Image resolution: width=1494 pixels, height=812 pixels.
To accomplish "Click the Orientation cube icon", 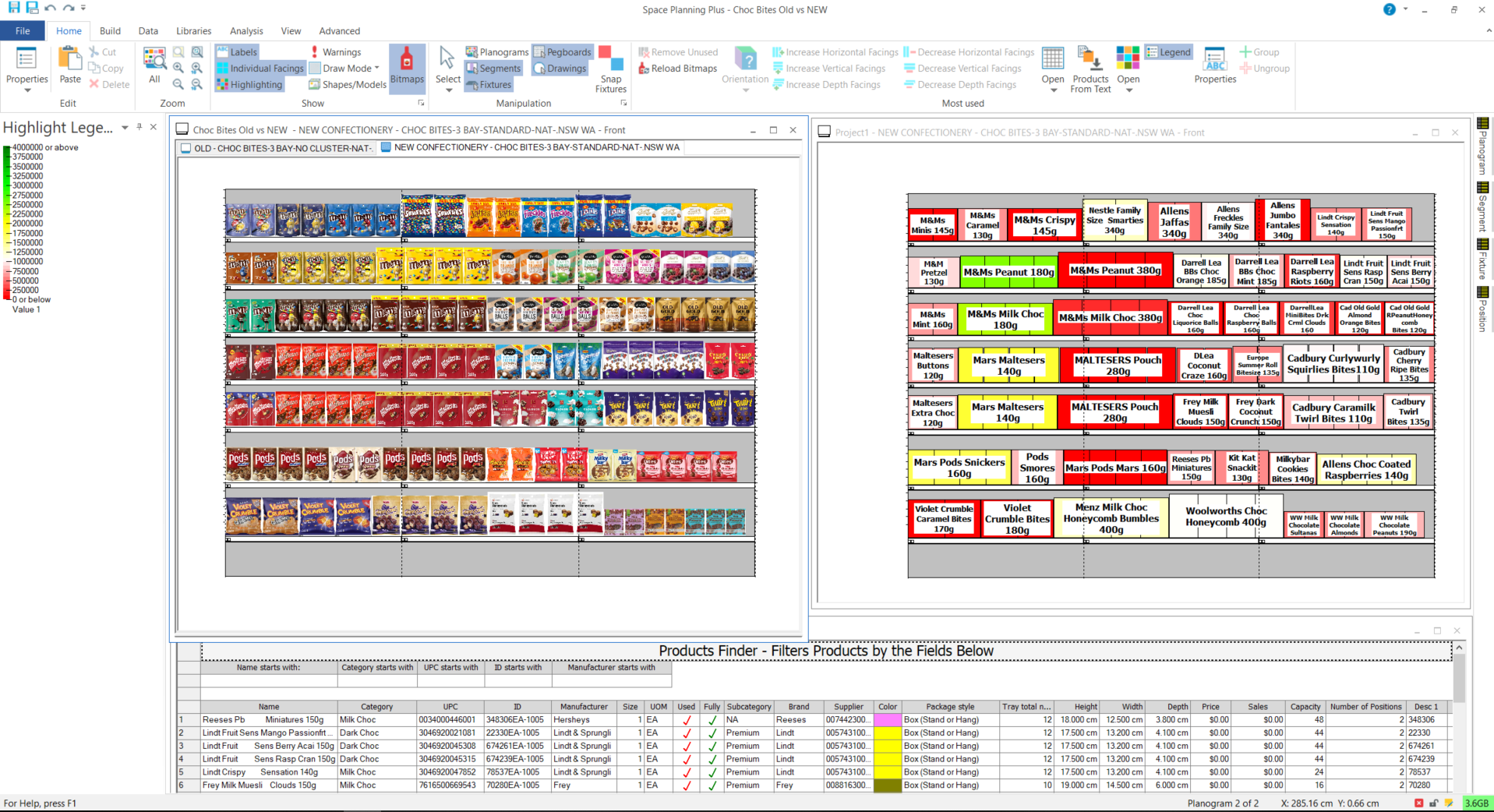I will [x=746, y=58].
